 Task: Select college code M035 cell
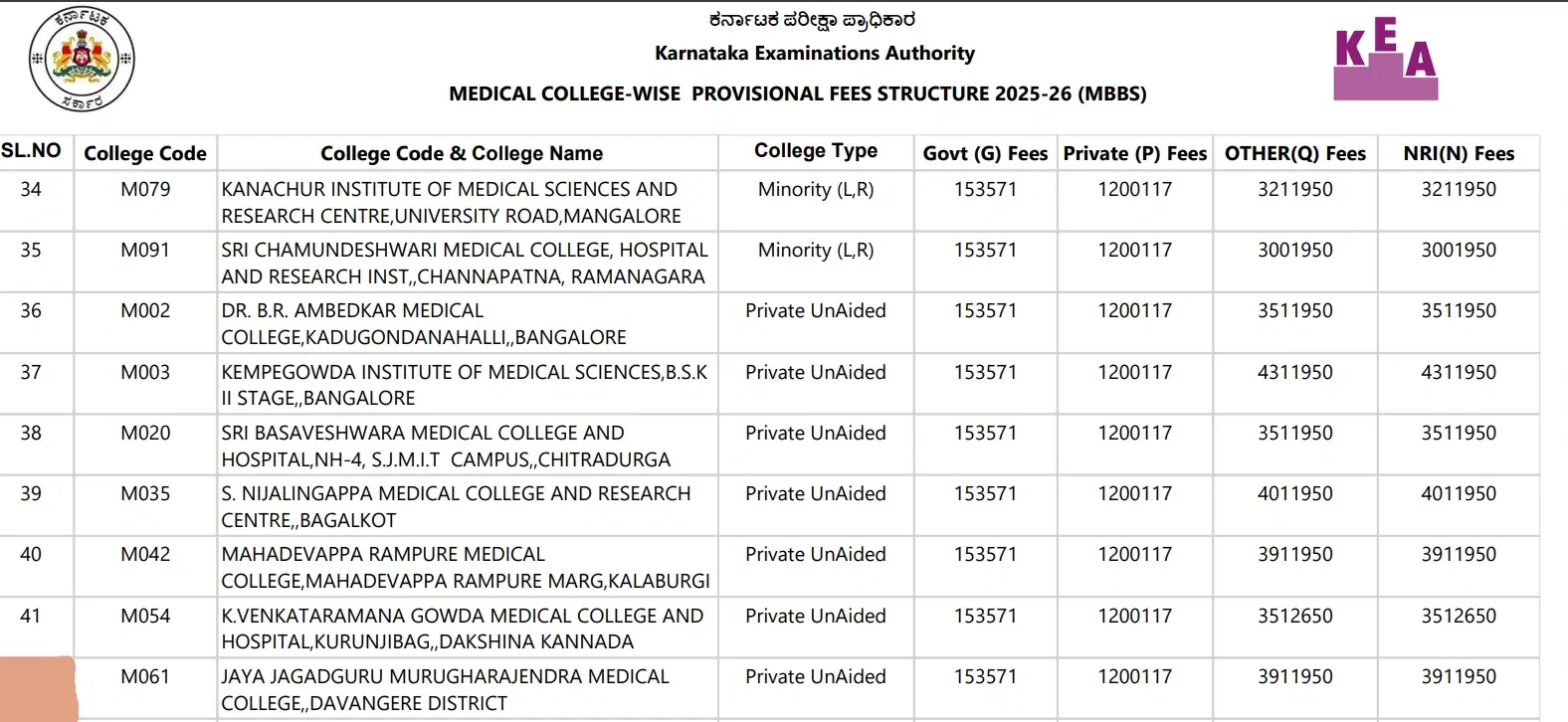145,493
